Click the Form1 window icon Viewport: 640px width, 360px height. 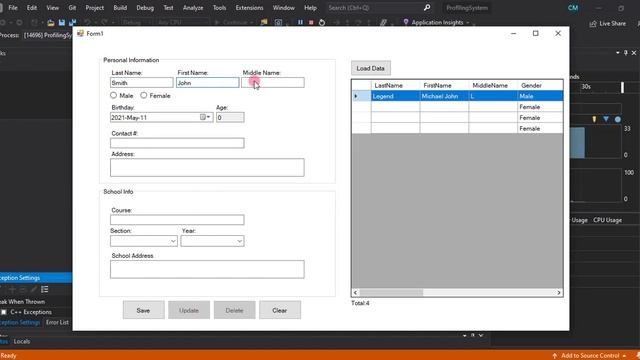[80, 33]
